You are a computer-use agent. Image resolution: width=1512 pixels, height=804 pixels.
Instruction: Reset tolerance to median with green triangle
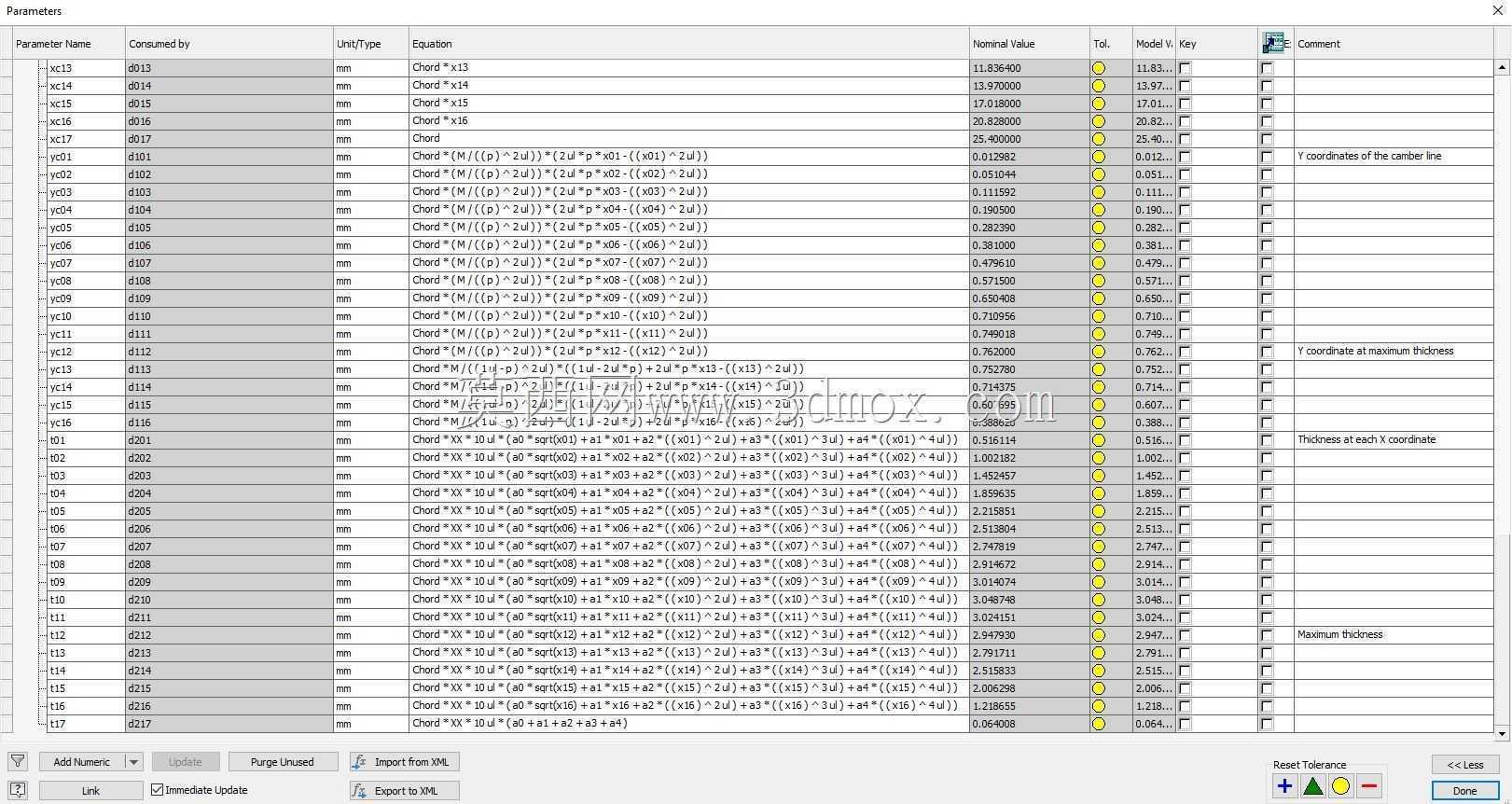click(1312, 786)
